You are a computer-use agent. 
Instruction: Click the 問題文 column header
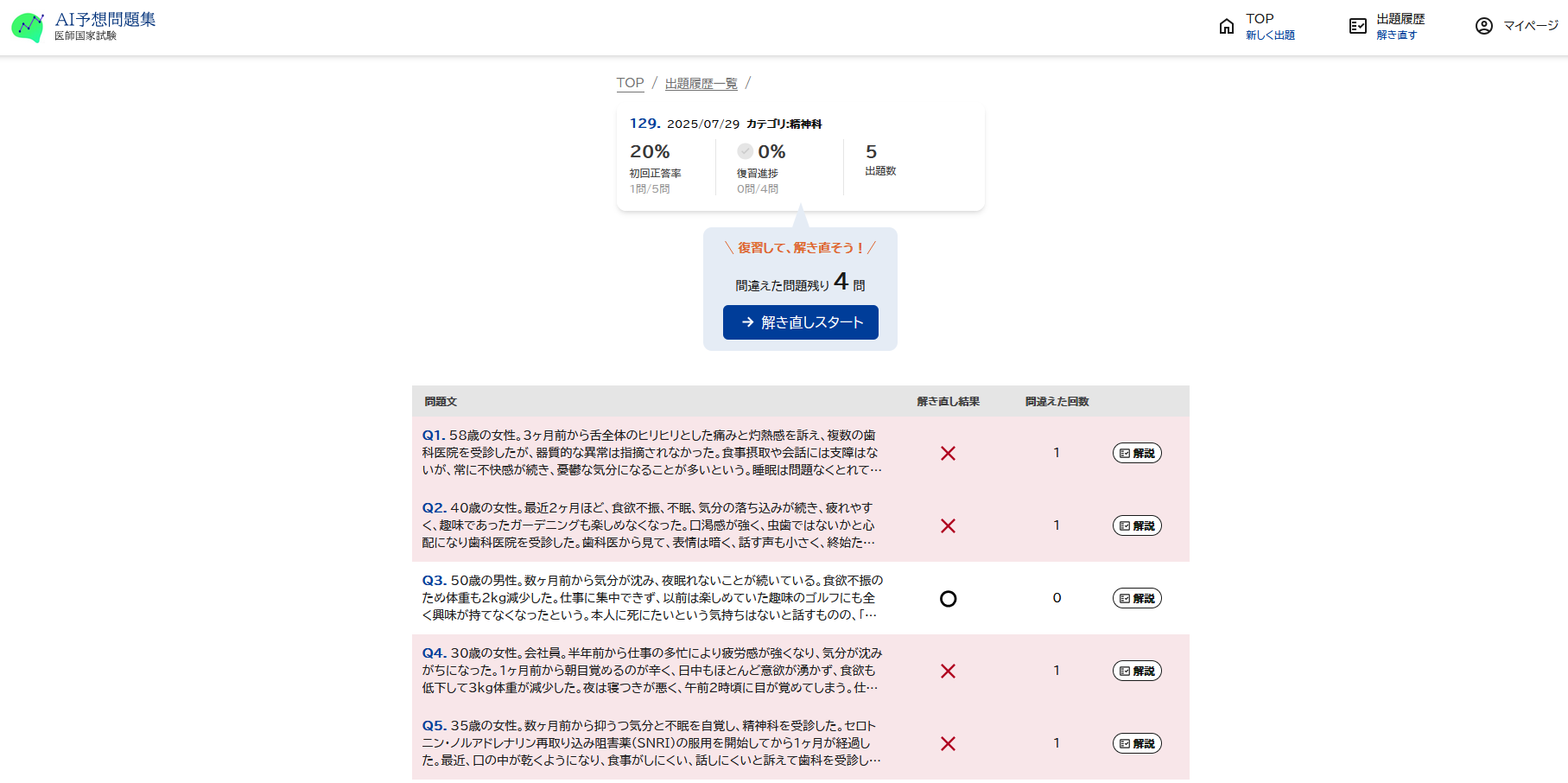(441, 402)
